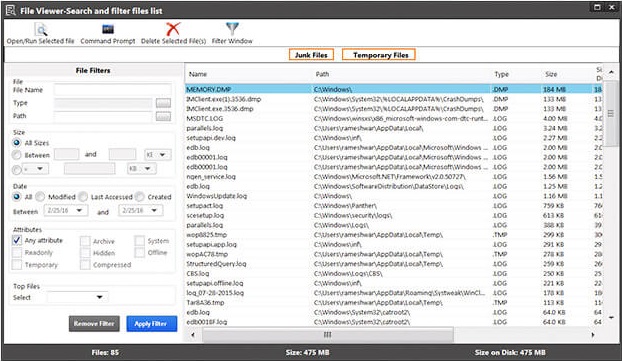Image resolution: width=622 pixels, height=361 pixels.
Task: Click the vertical scrollbar up arrow
Action: coord(611,72)
